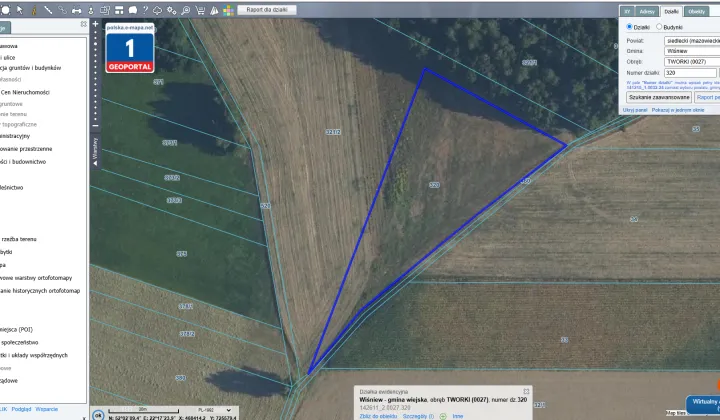Viewport: 720px width, 420px height.
Task: Open the panel layout icon
Action: tap(119, 10)
